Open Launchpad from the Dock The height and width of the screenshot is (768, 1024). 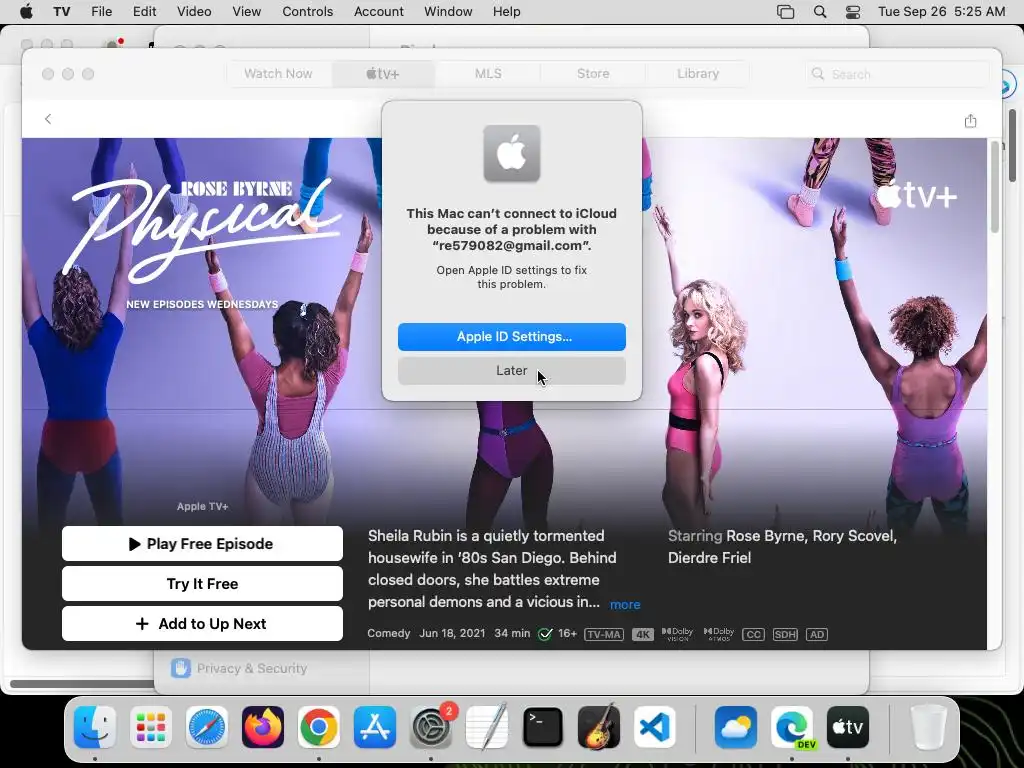(x=151, y=727)
